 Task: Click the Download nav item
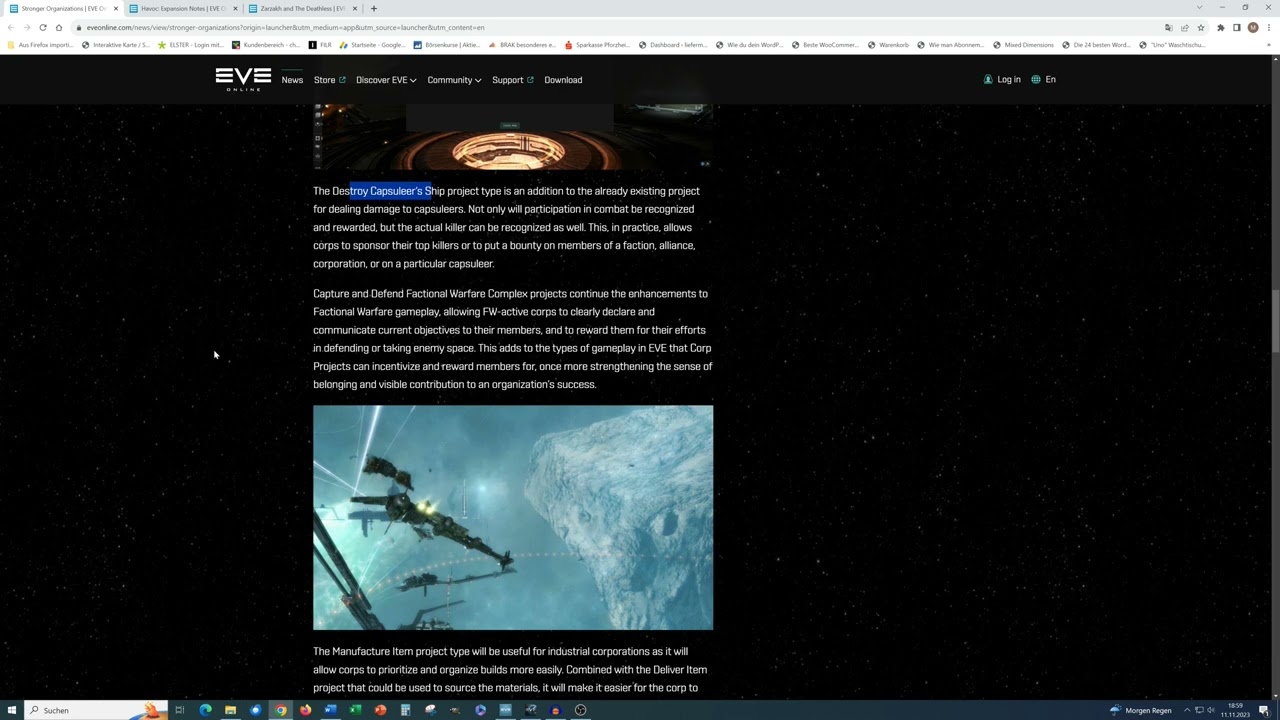click(563, 80)
